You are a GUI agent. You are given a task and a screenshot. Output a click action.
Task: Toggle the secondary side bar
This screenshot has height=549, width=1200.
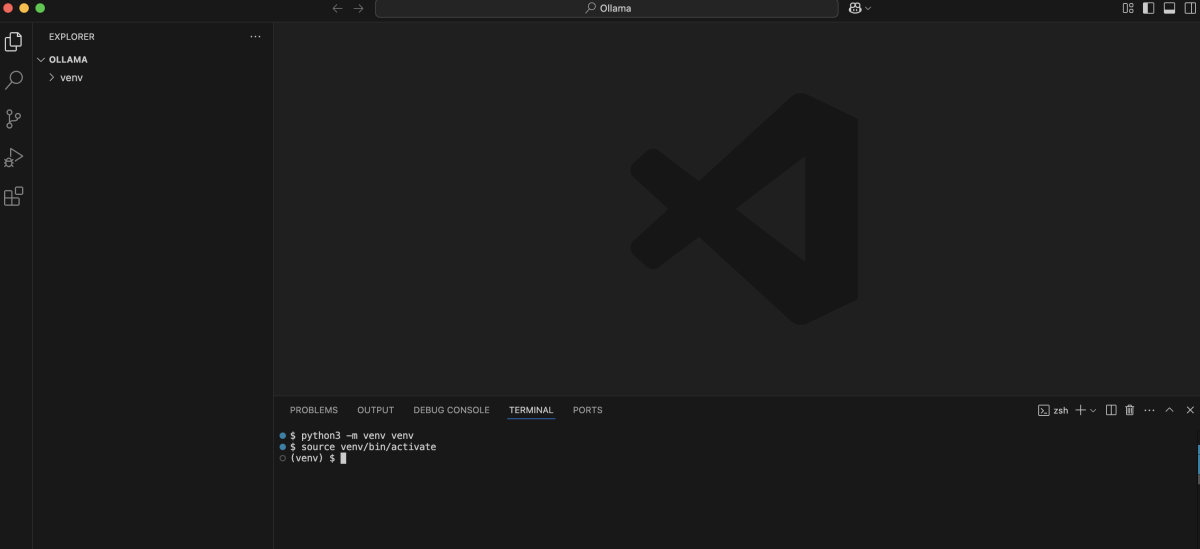click(x=1188, y=8)
